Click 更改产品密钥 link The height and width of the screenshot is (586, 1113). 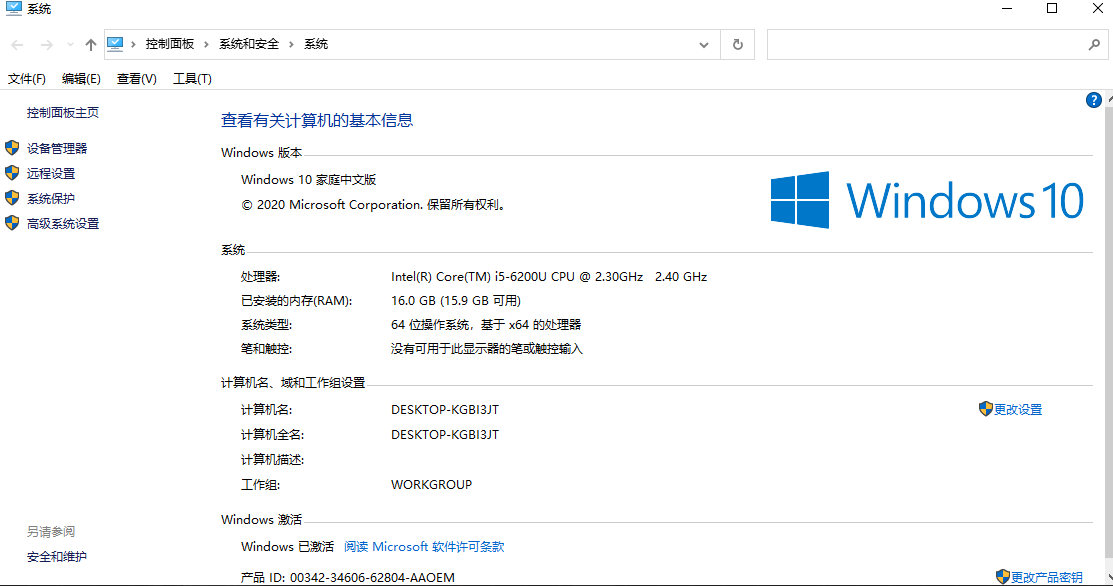tap(1047, 577)
